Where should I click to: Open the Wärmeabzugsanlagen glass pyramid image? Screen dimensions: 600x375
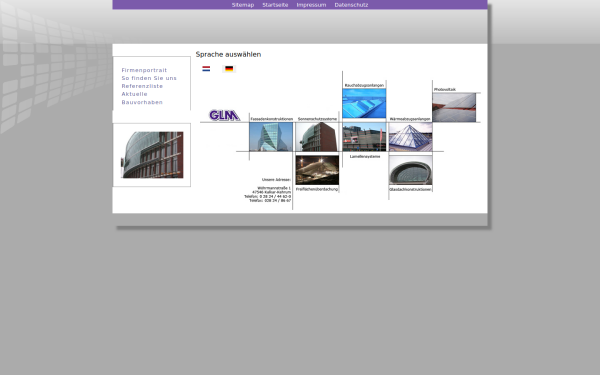pos(411,137)
